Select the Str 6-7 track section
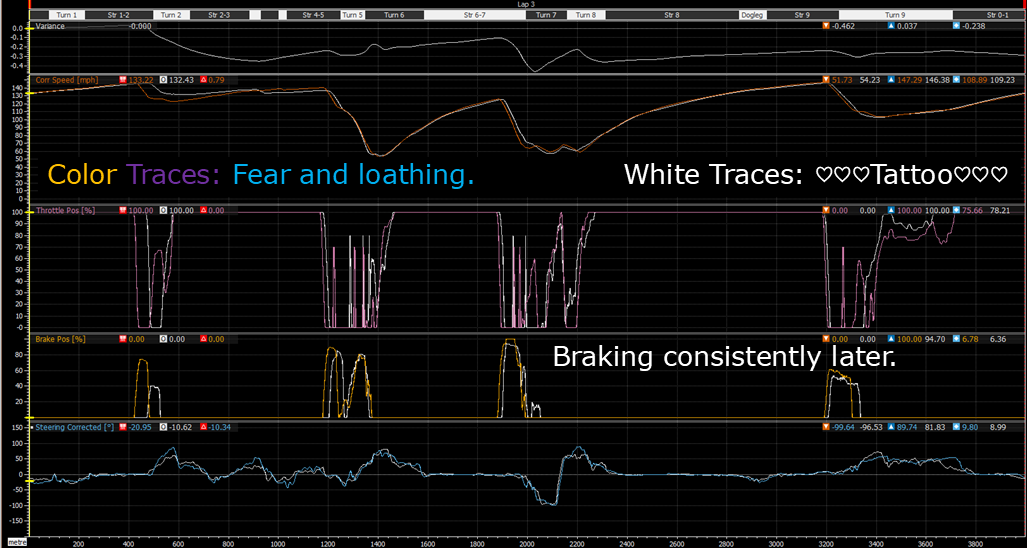 pos(475,14)
